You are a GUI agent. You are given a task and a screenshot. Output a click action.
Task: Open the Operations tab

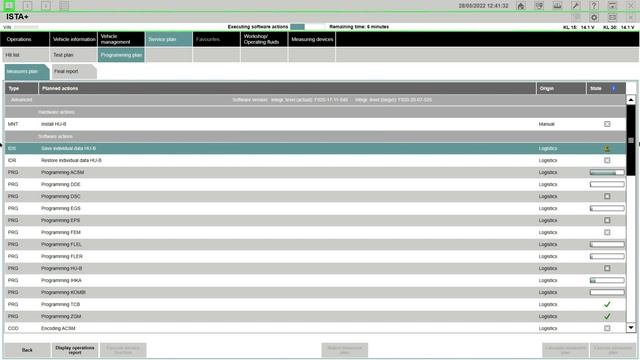coord(25,39)
